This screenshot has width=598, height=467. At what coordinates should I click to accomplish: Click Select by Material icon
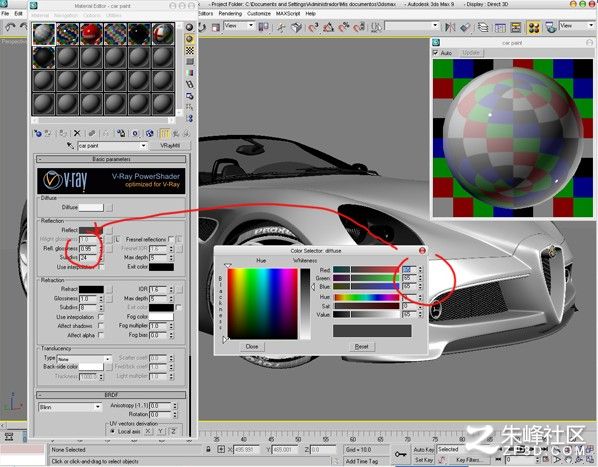click(190, 107)
